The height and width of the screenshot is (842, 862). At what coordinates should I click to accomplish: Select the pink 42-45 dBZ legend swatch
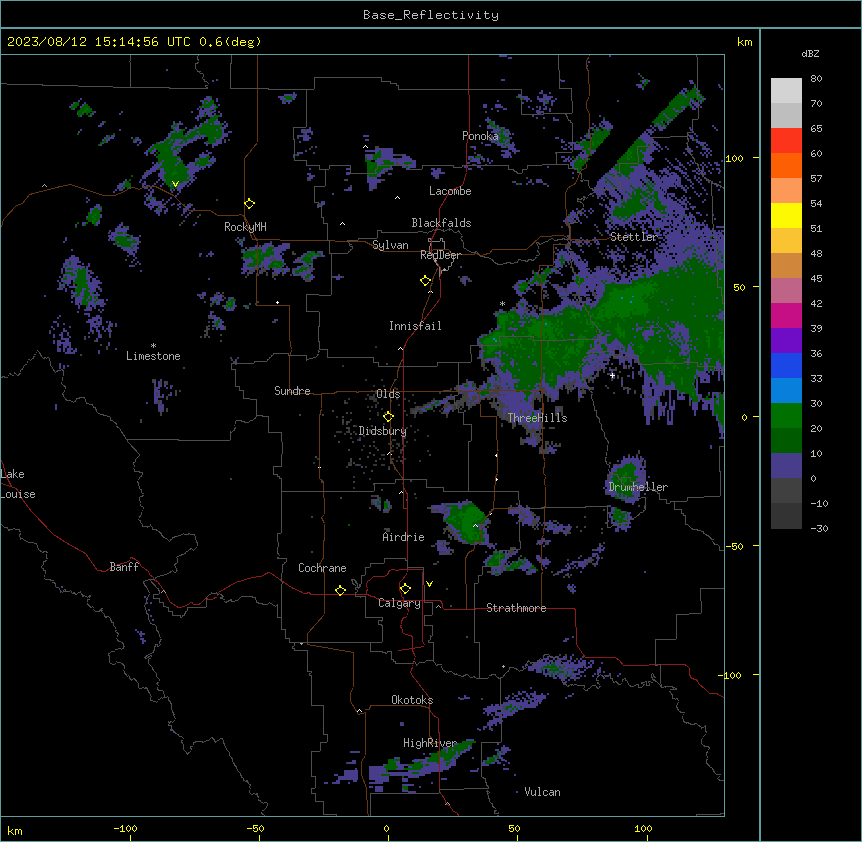pyautogui.click(x=786, y=291)
